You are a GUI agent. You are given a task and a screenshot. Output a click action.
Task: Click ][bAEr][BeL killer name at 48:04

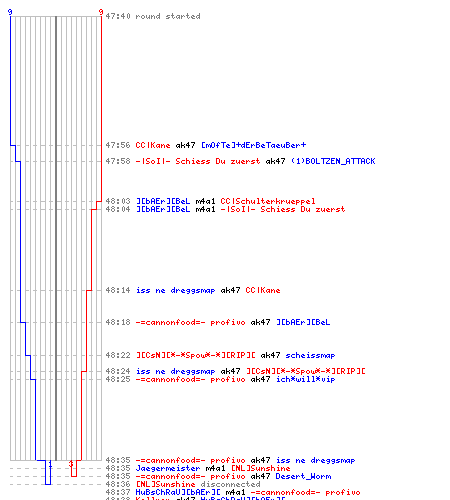coord(163,209)
